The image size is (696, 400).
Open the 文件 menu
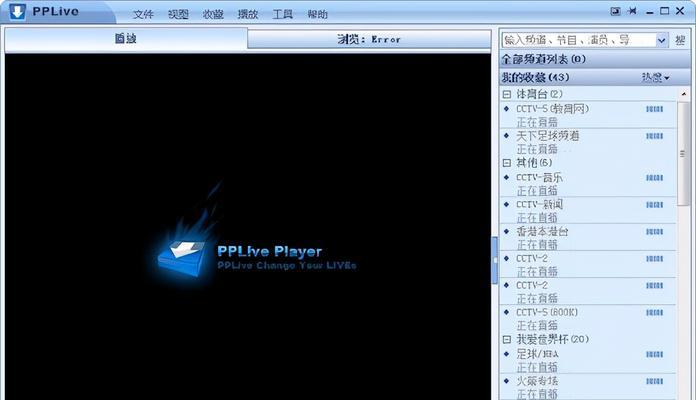pyautogui.click(x=143, y=14)
